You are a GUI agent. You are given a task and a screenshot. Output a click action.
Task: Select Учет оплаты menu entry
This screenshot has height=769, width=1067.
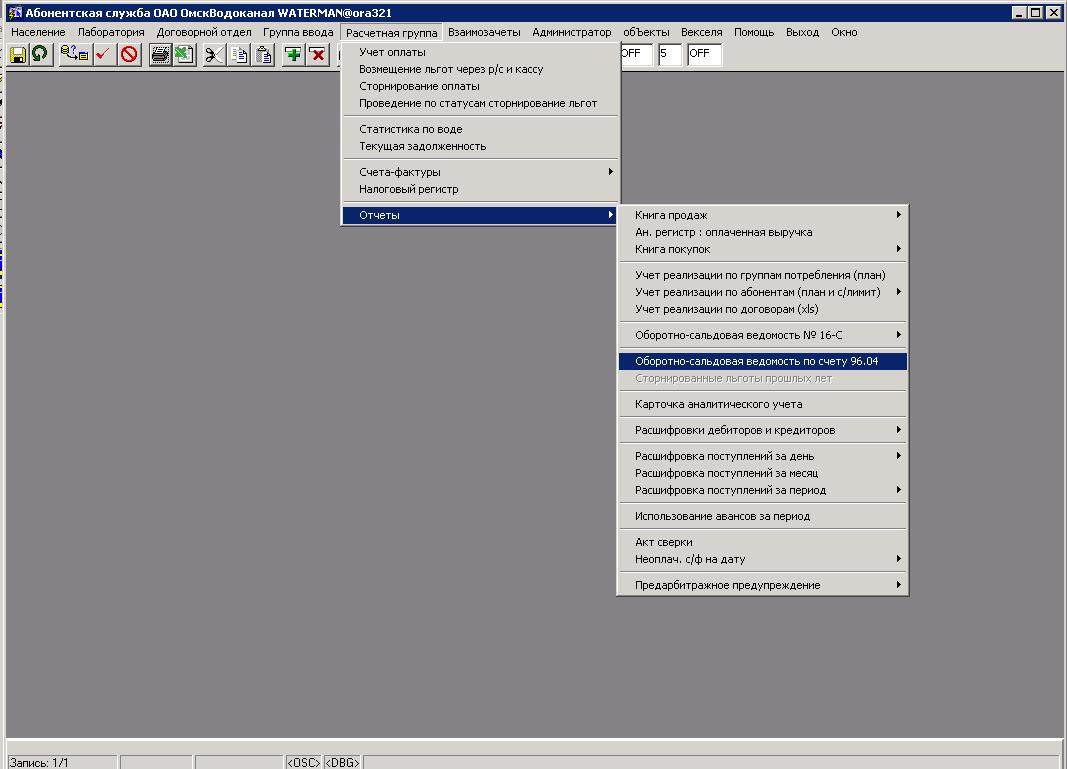[x=392, y=52]
